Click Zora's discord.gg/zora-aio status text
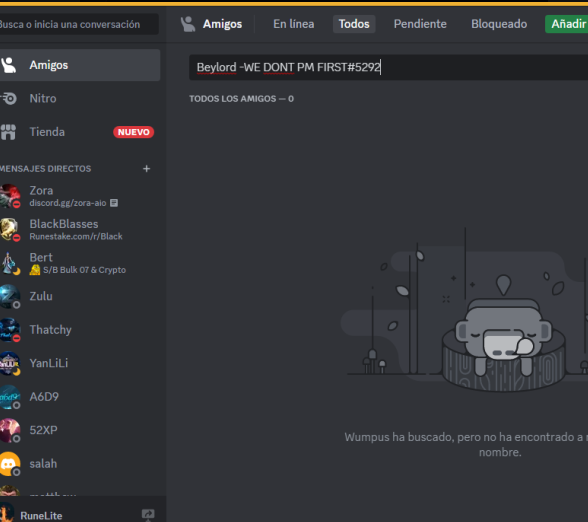This screenshot has width=588, height=522. click(68, 203)
